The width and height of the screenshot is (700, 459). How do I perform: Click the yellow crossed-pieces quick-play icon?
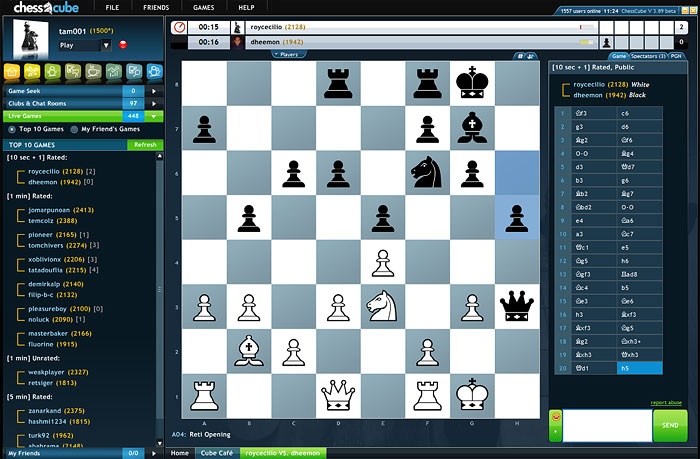[x=32, y=72]
